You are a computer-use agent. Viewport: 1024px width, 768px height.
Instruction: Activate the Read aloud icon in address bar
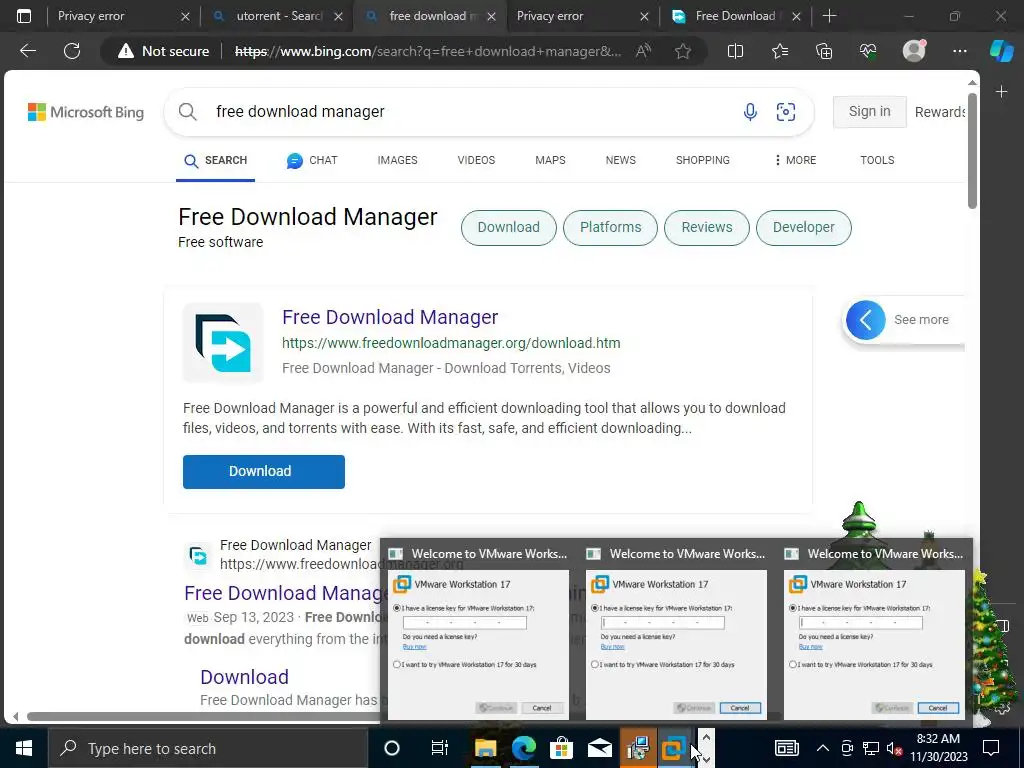(643, 51)
